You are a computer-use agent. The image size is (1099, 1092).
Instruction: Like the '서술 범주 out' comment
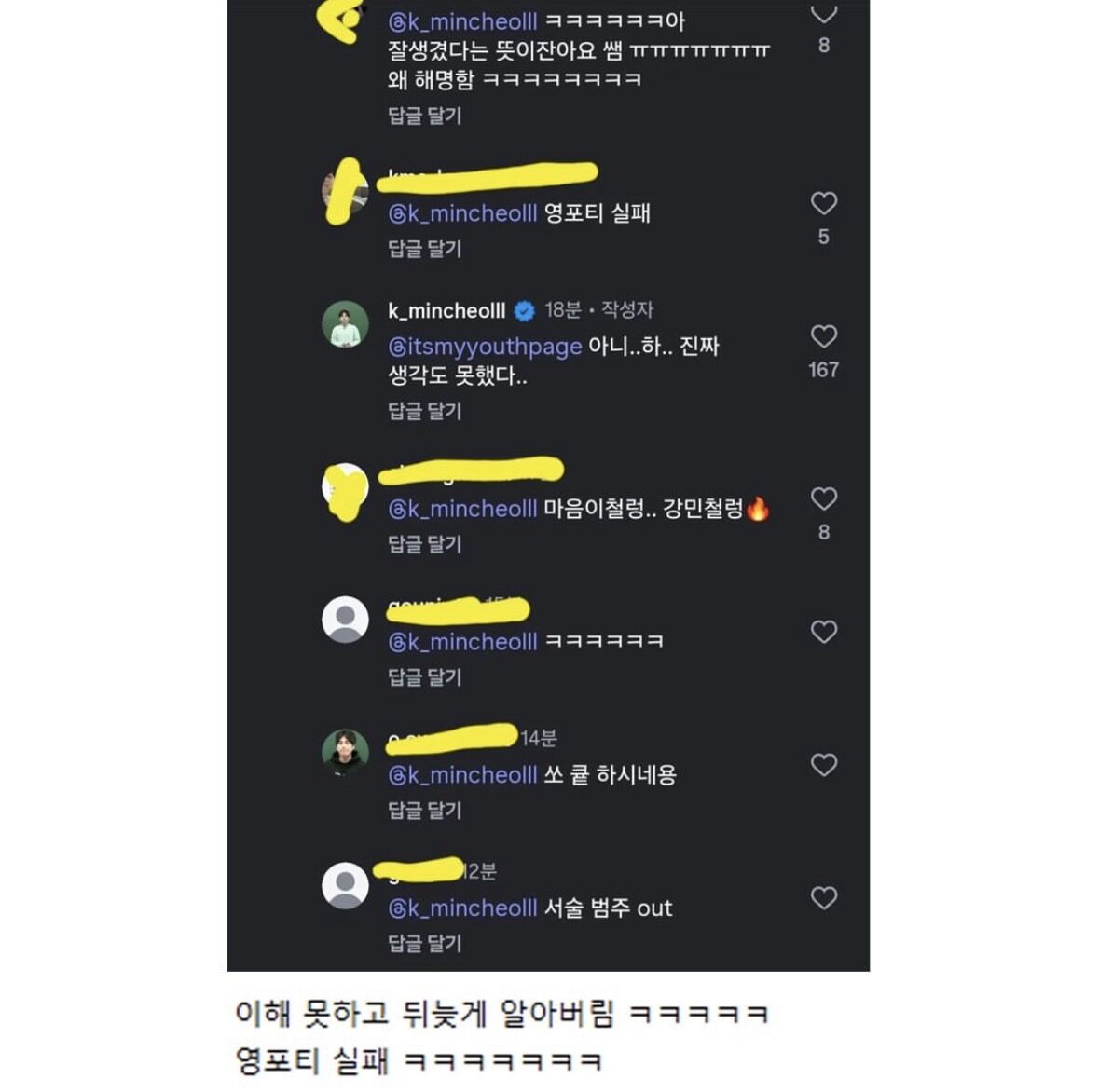(x=823, y=898)
